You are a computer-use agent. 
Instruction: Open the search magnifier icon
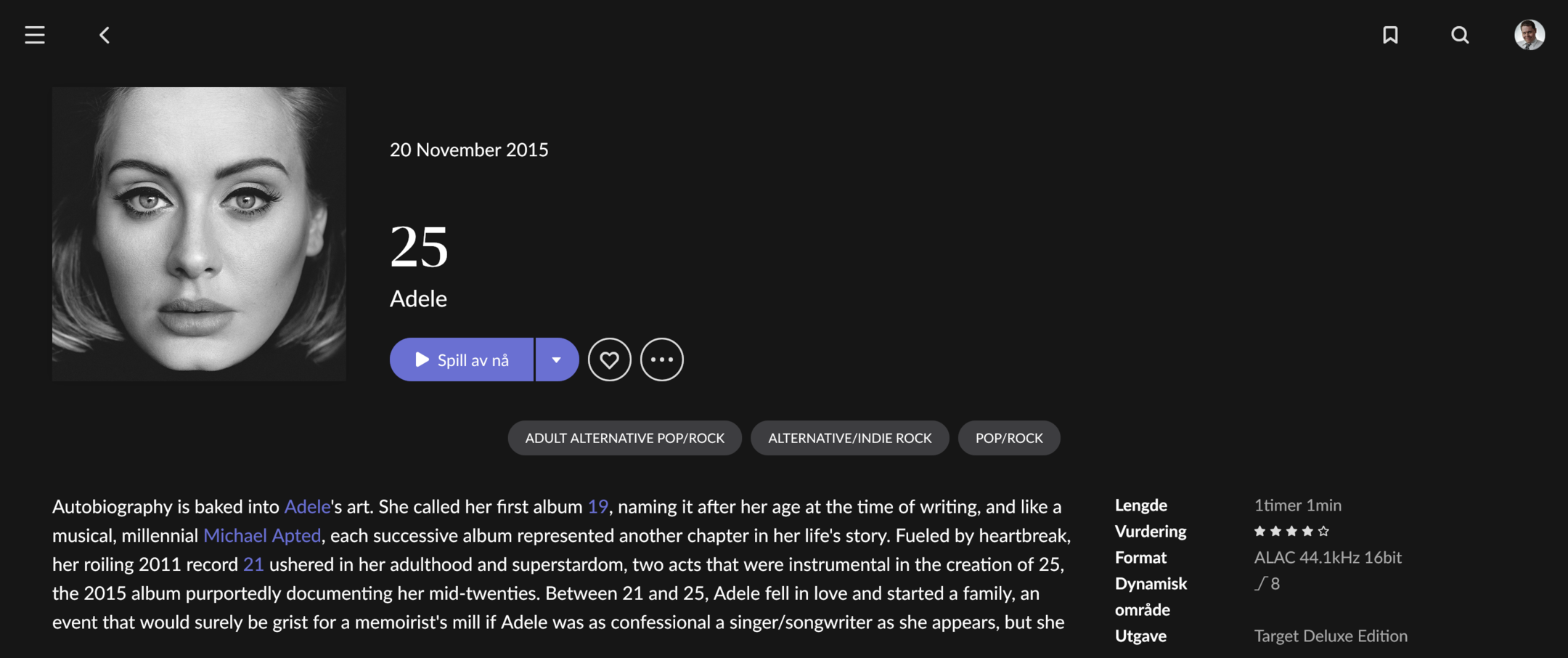[x=1460, y=35]
